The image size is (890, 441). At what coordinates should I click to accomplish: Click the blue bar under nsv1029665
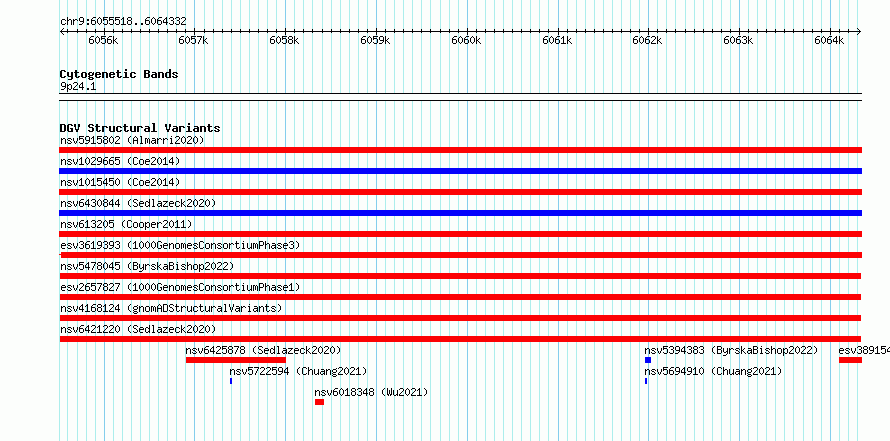pos(460,171)
